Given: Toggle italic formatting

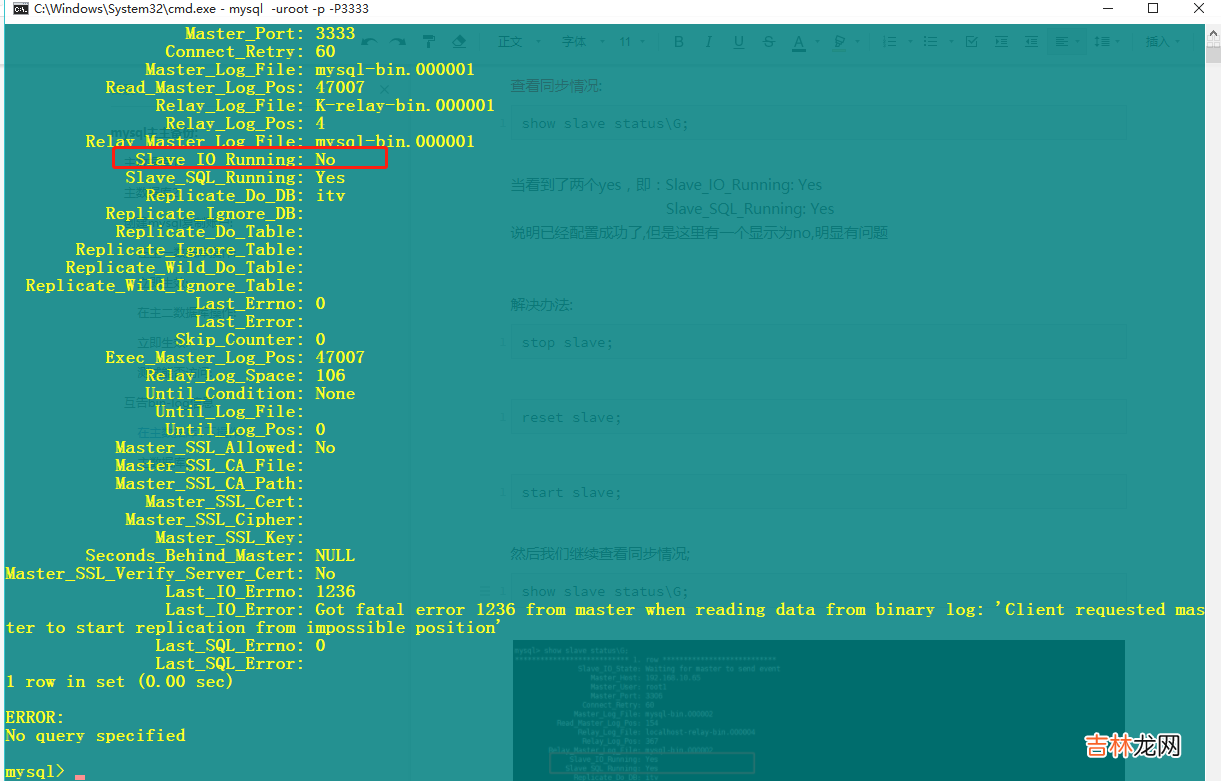Looking at the screenshot, I should tap(709, 42).
